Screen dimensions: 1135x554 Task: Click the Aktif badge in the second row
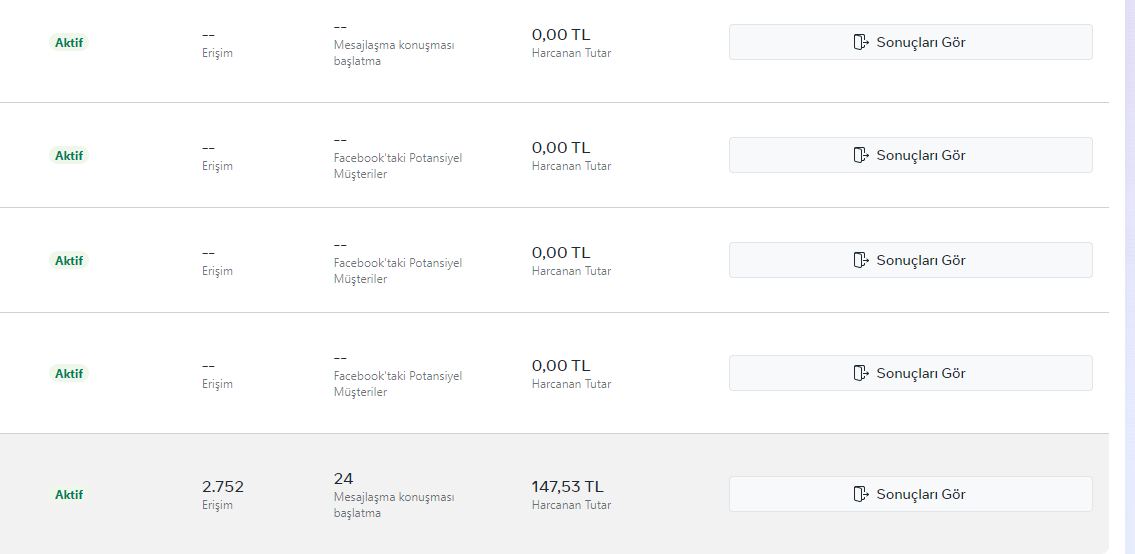point(69,156)
